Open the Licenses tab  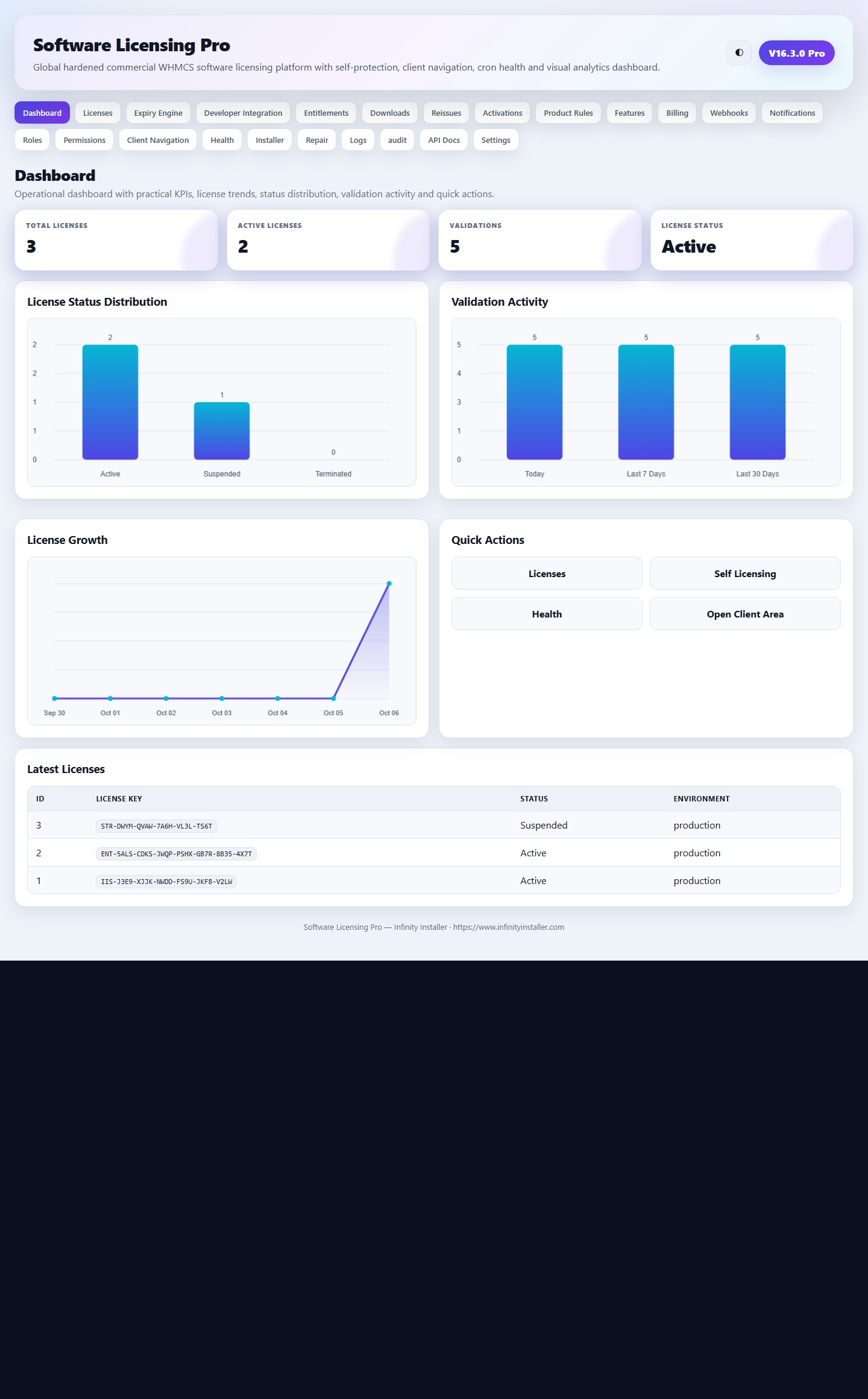pyautogui.click(x=98, y=113)
